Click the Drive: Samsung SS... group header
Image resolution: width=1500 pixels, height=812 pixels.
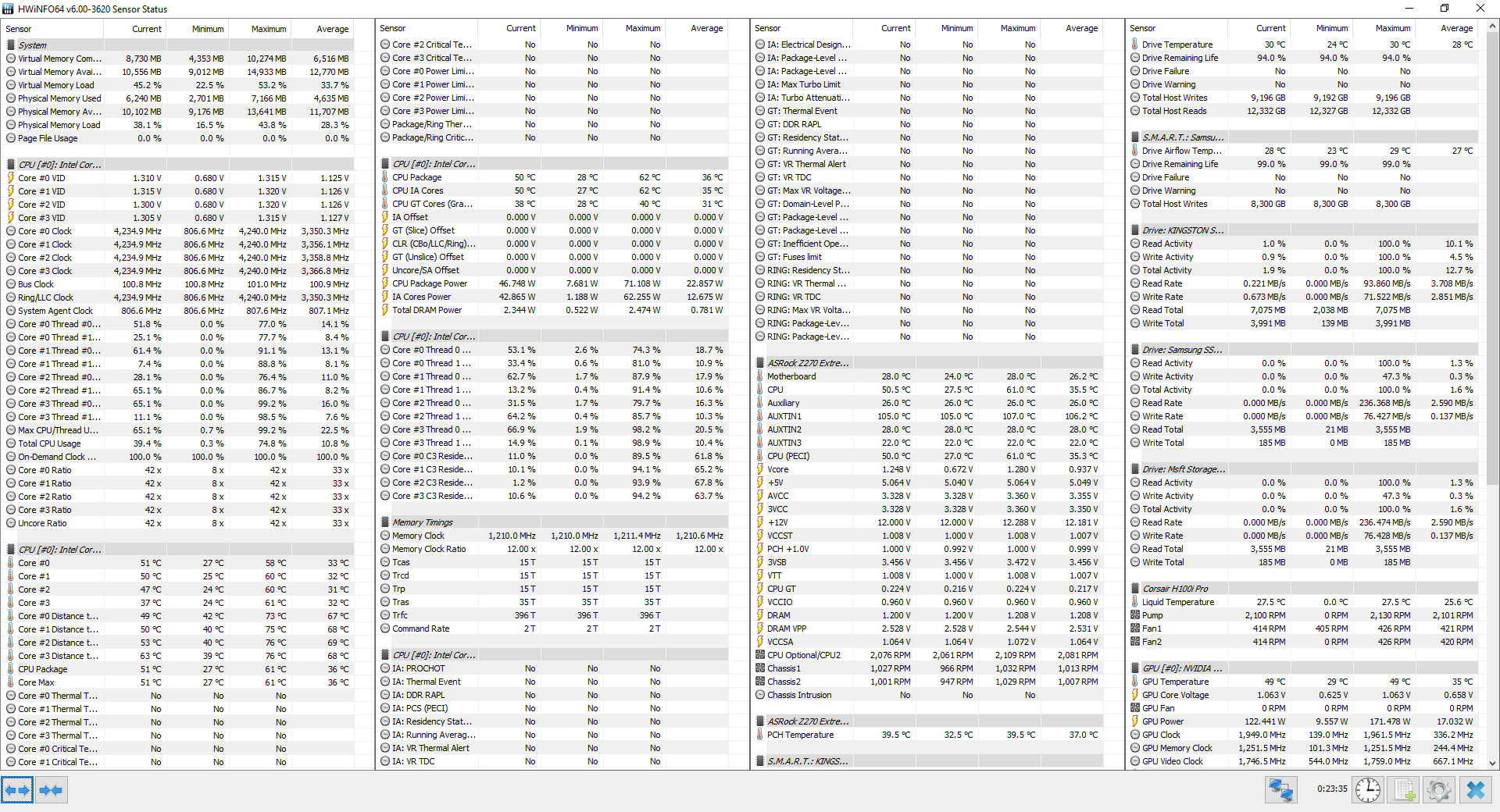coord(1183,350)
